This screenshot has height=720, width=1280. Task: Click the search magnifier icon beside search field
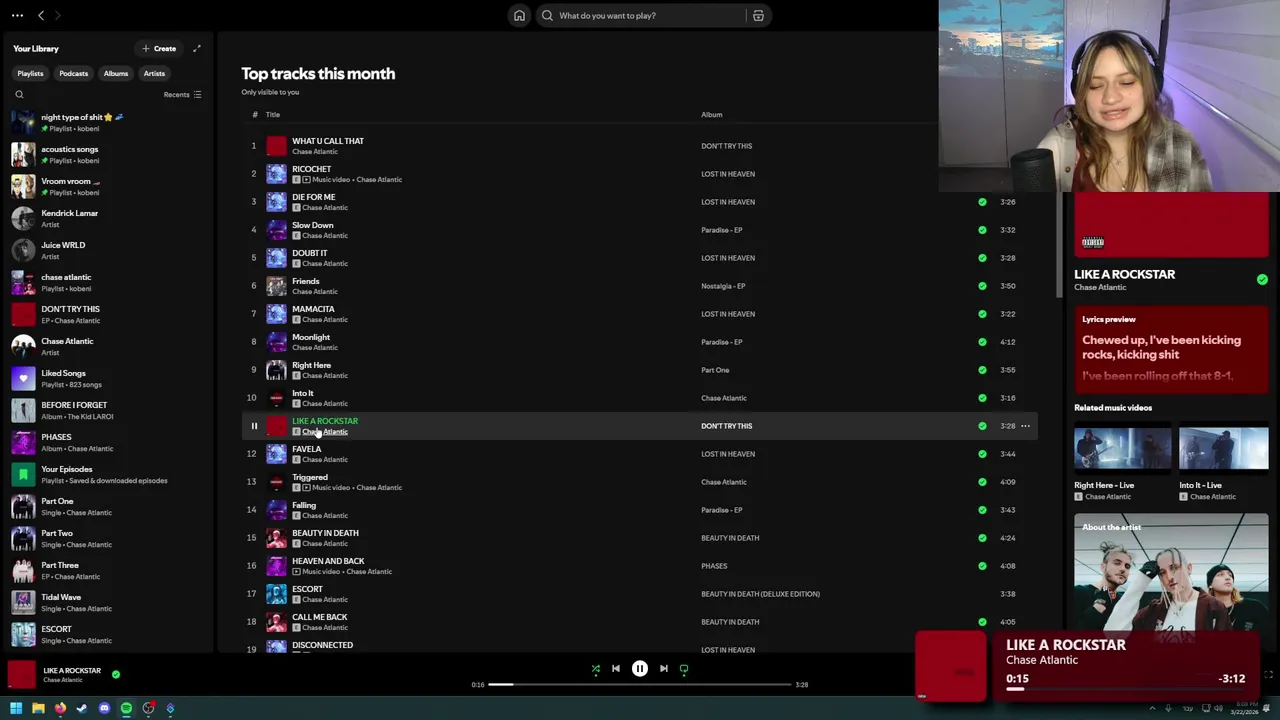(x=547, y=15)
